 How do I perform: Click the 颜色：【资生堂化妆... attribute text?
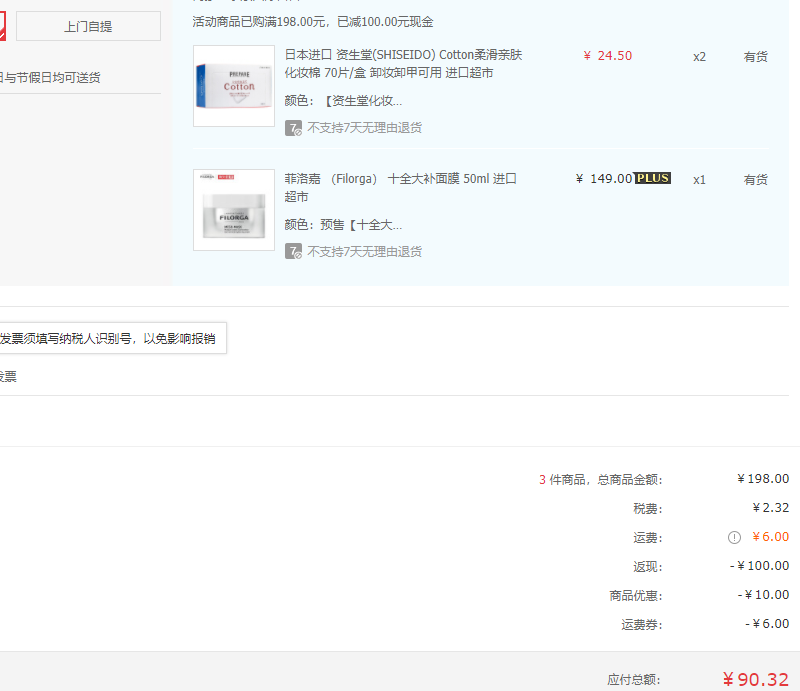click(x=343, y=101)
